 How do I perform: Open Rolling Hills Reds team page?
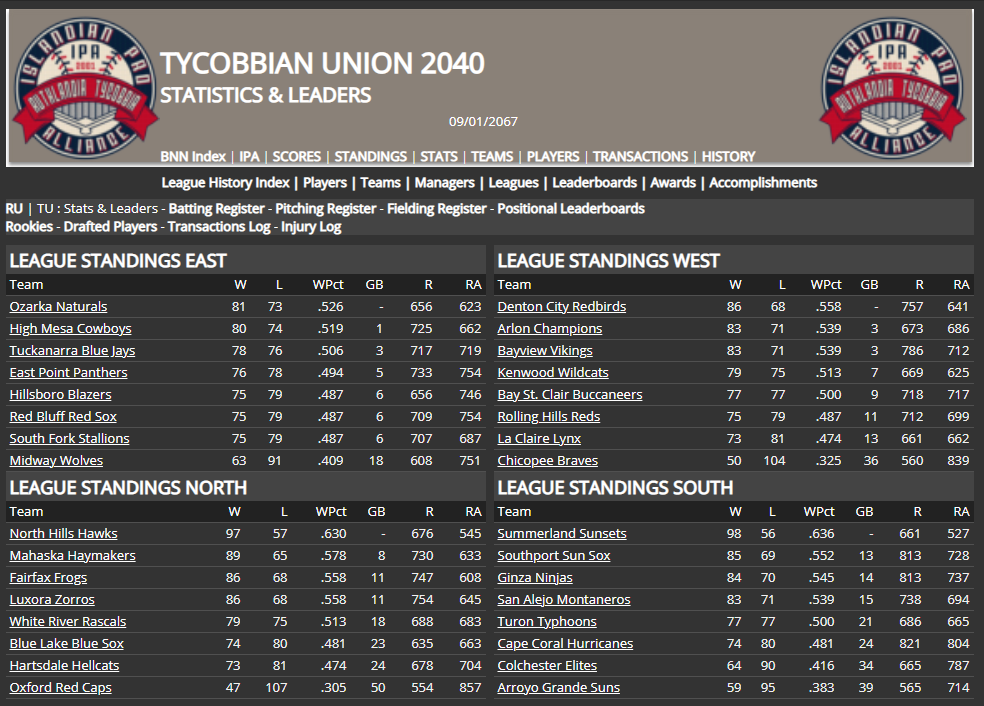tap(549, 417)
